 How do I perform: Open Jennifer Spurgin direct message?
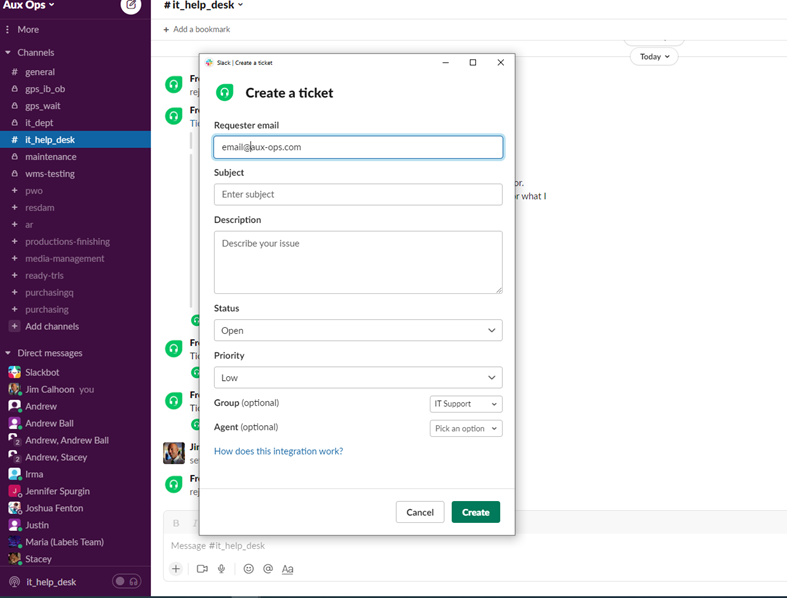(57, 491)
